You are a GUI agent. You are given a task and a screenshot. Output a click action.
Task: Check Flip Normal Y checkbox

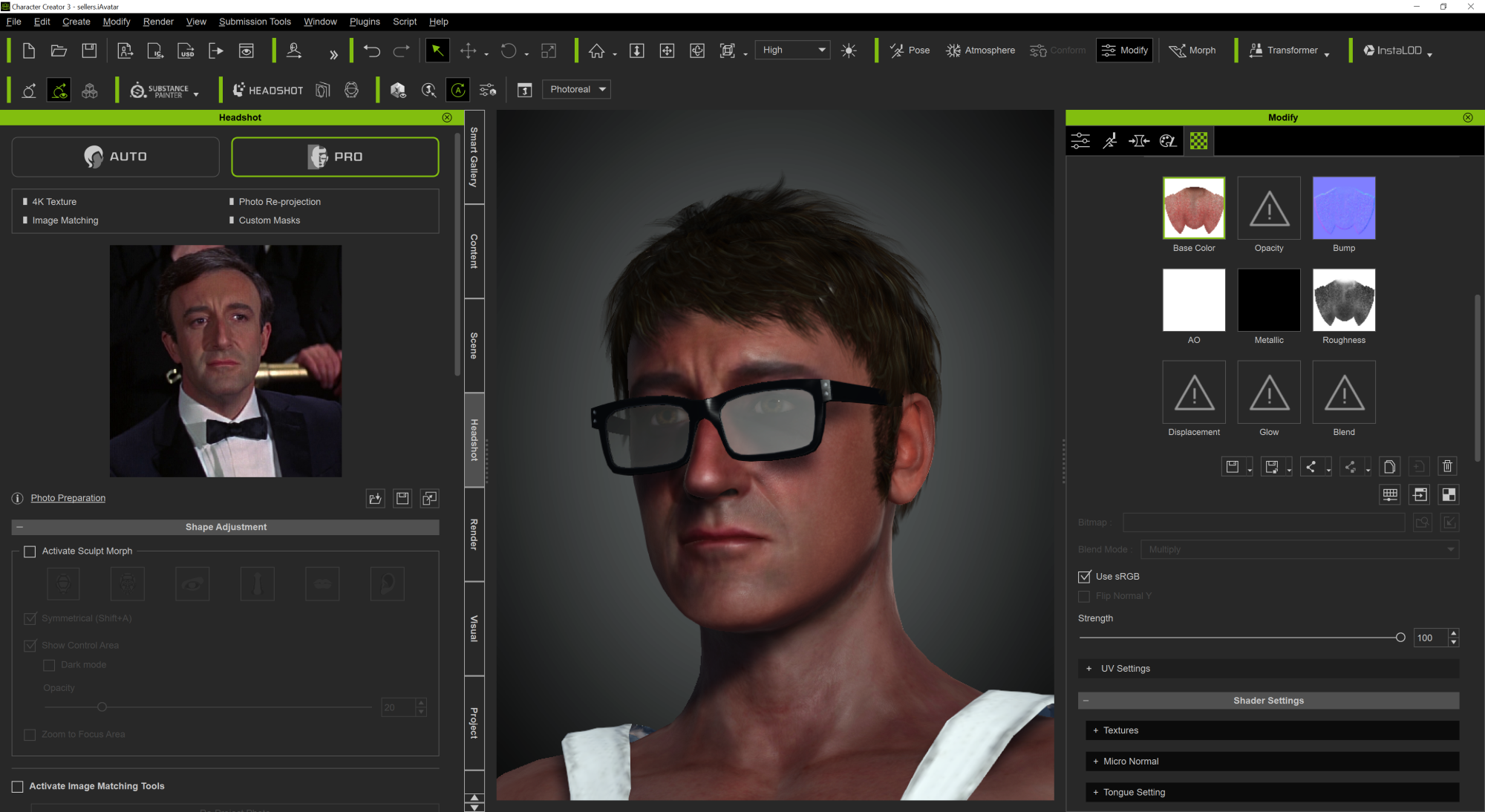(1084, 597)
